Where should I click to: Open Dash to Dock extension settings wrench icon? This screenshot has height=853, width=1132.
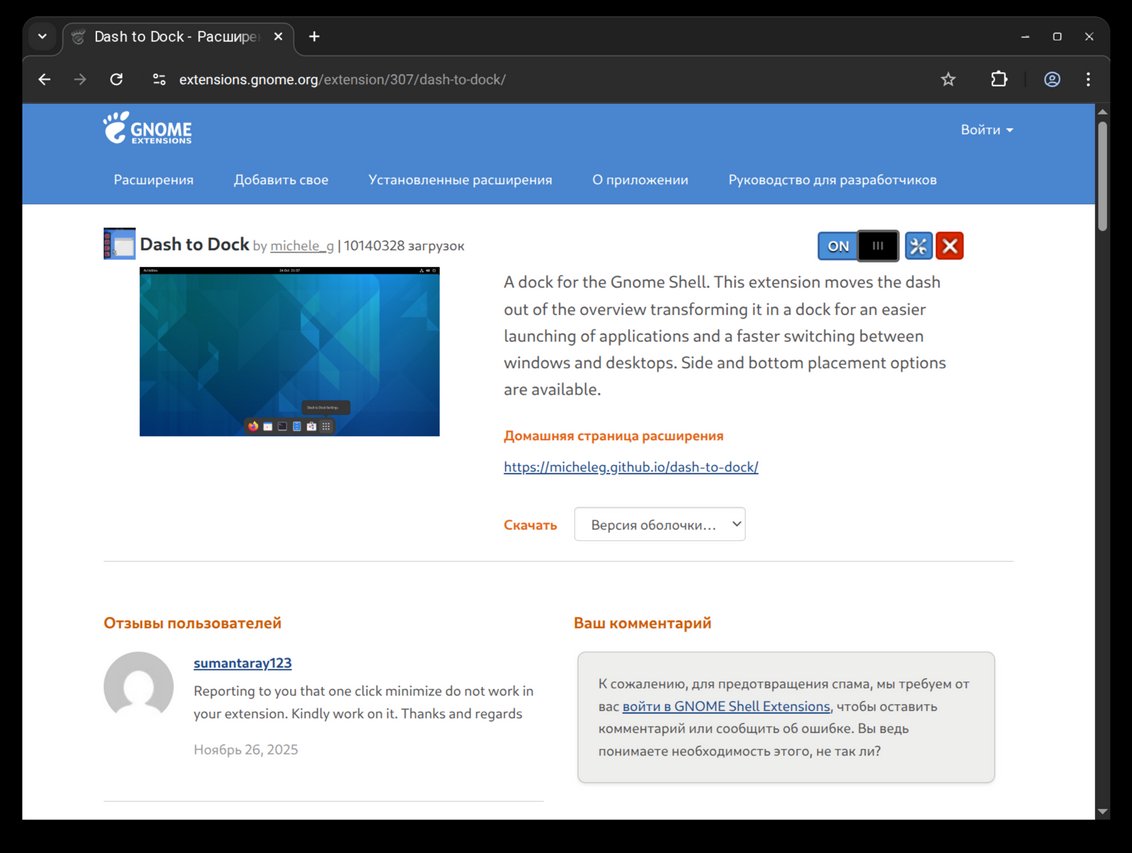pyautogui.click(x=918, y=246)
